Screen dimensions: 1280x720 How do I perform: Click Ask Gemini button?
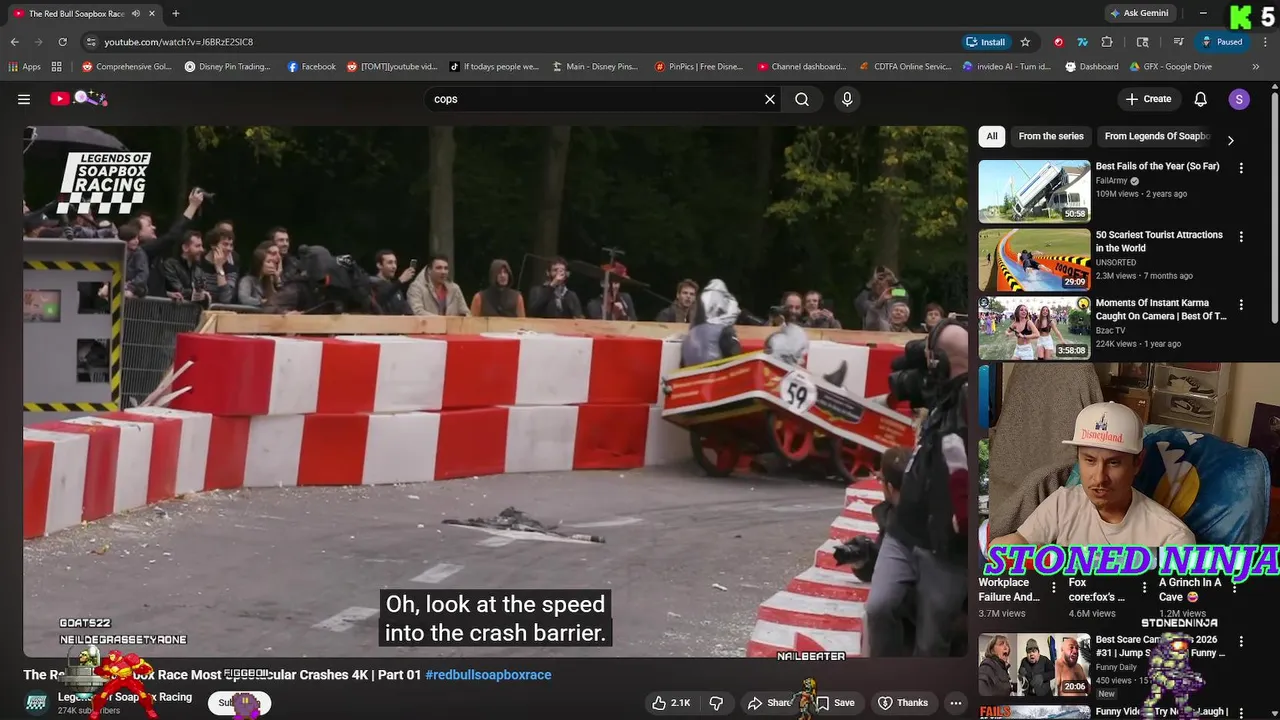pos(1139,13)
